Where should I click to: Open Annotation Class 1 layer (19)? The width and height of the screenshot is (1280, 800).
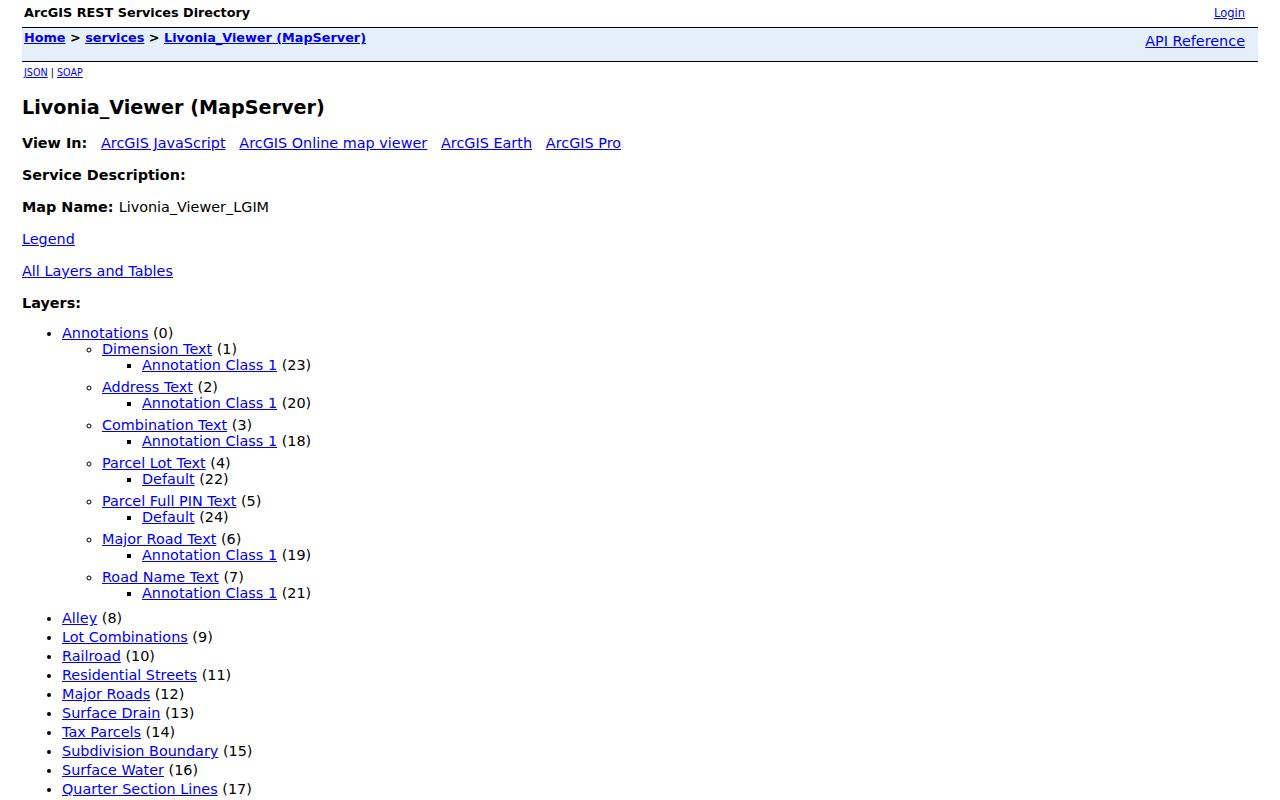(209, 555)
